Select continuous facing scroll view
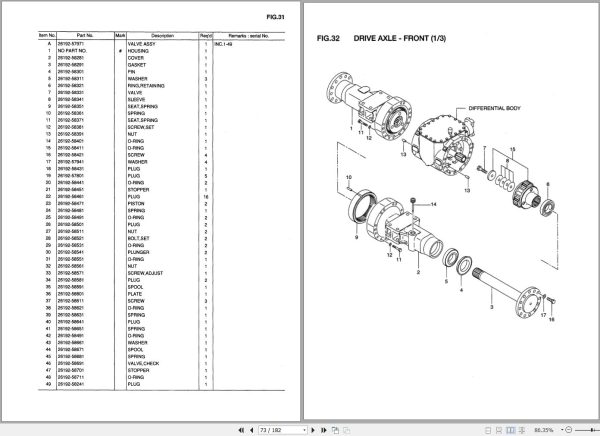The height and width of the screenshot is (436, 600). (x=522, y=430)
